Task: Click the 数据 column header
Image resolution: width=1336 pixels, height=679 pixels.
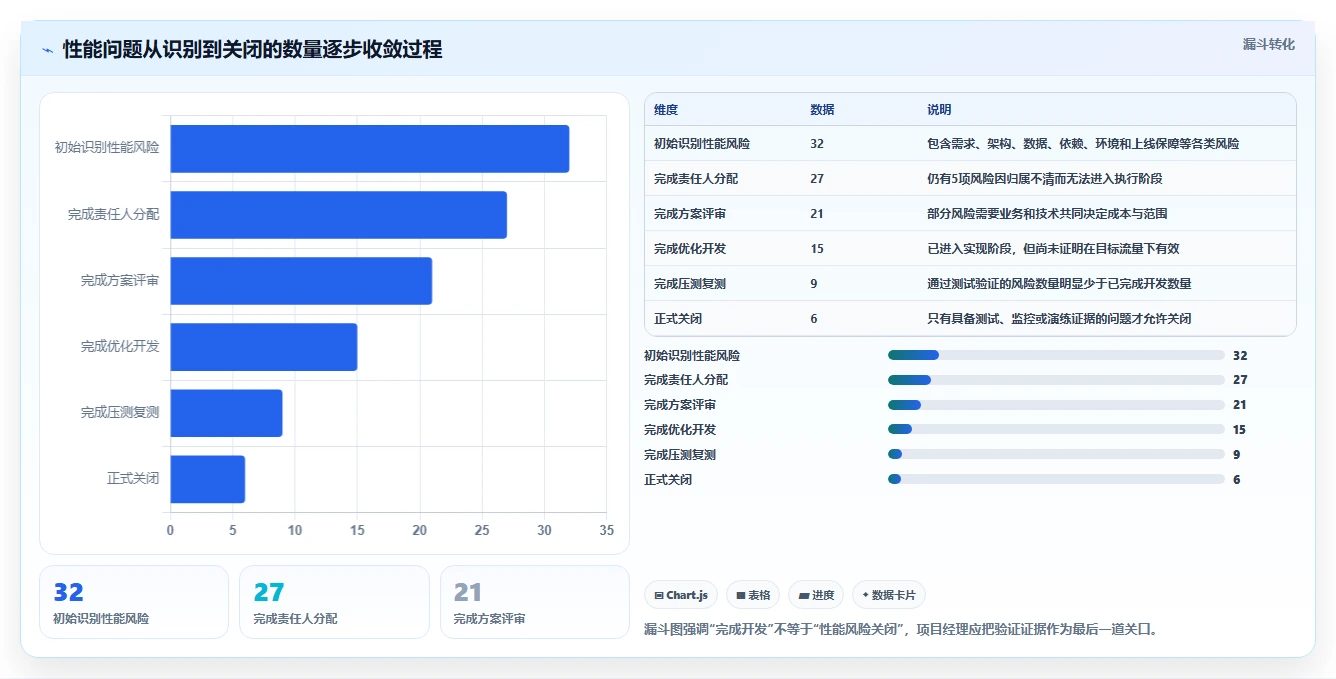Action: (x=822, y=110)
